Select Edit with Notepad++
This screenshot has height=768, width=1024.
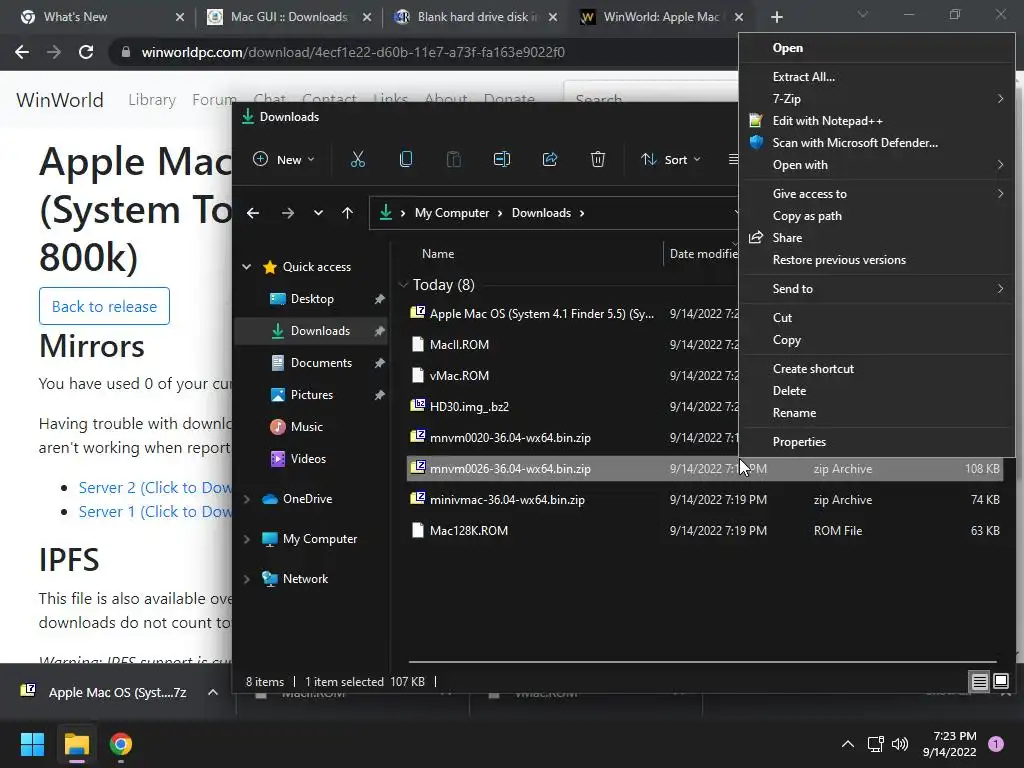pos(876,121)
